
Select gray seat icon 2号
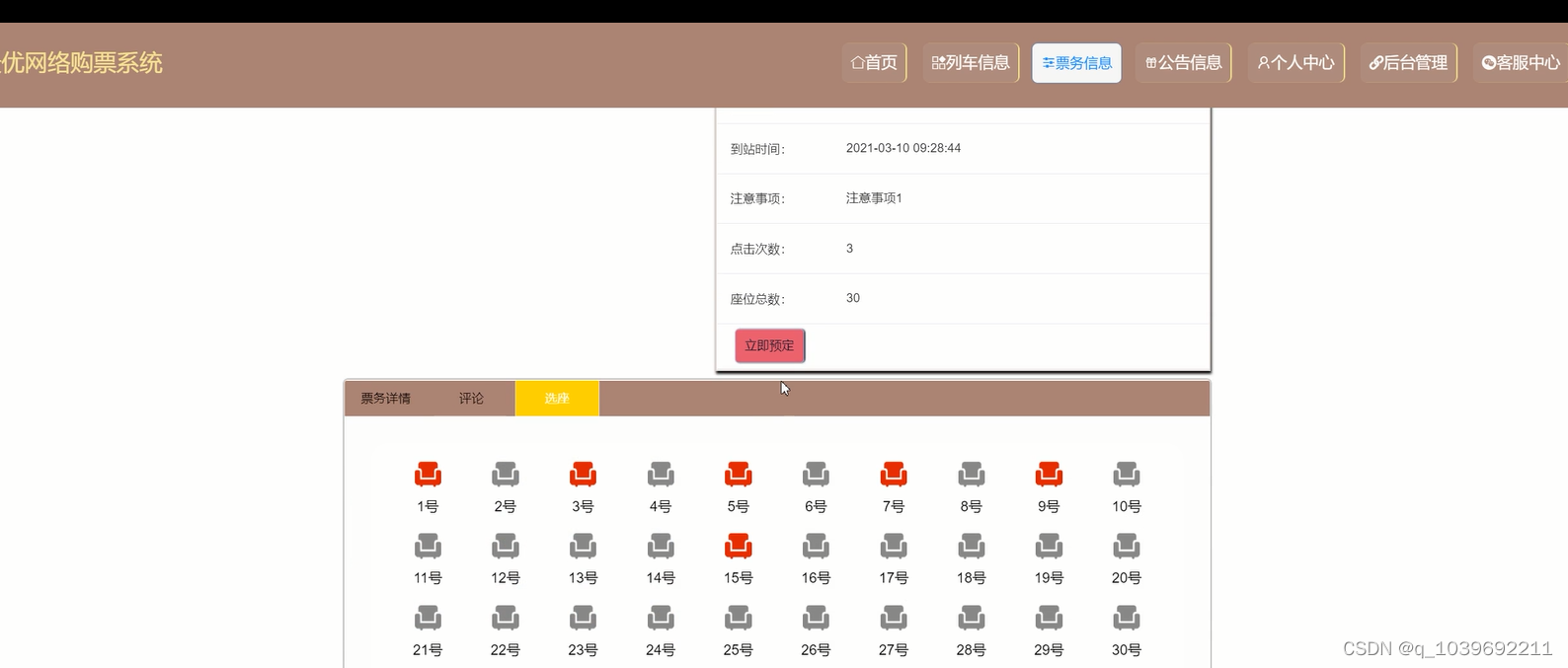coord(506,475)
